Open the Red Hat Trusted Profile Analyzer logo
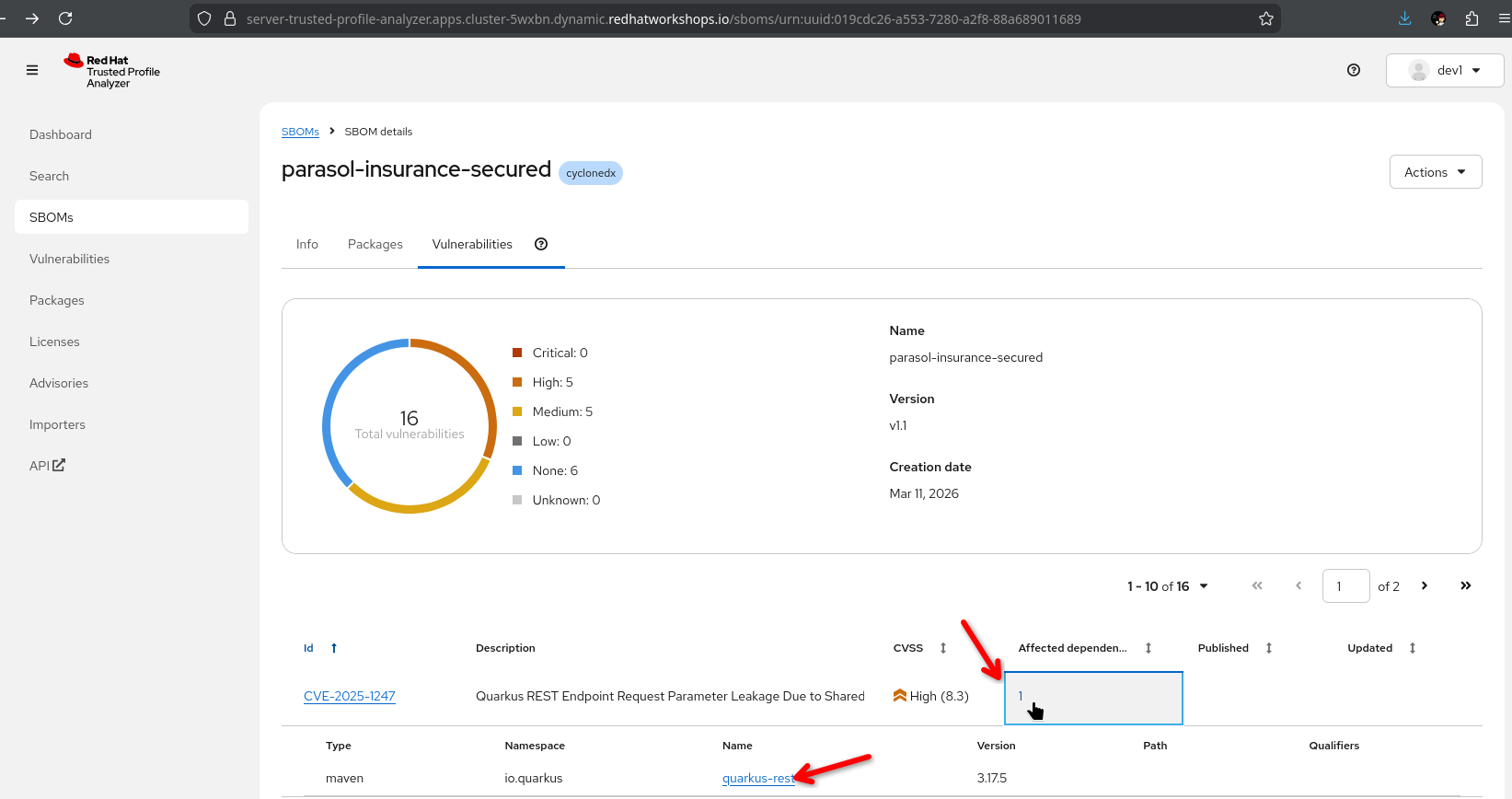Image resolution: width=1512 pixels, height=799 pixels. coord(111,71)
